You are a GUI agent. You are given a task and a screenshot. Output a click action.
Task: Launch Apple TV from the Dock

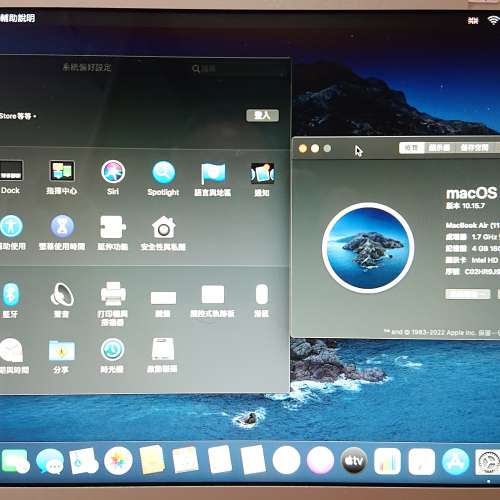(x=354, y=460)
